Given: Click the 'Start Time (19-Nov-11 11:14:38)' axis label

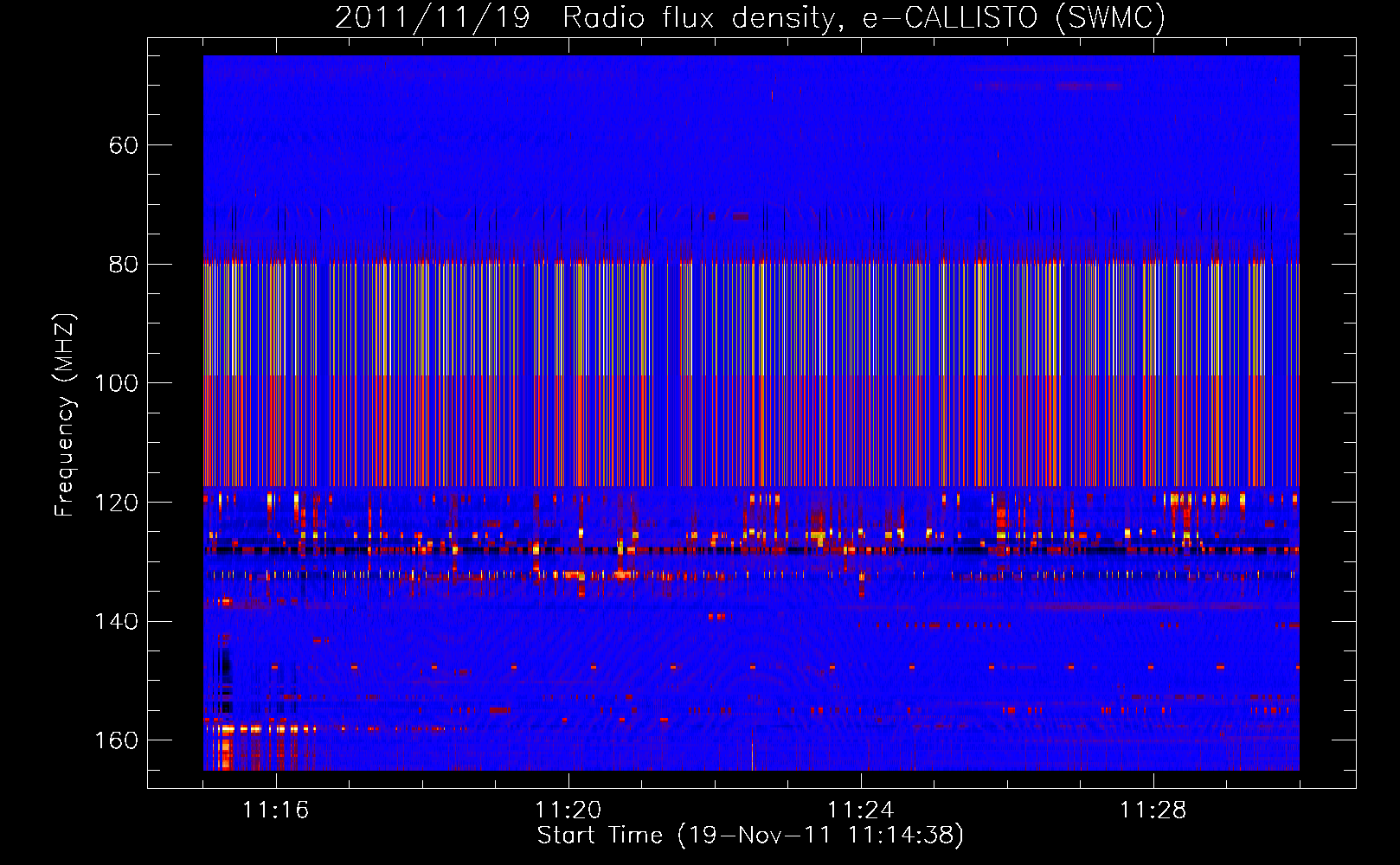Looking at the screenshot, I should click(750, 836).
